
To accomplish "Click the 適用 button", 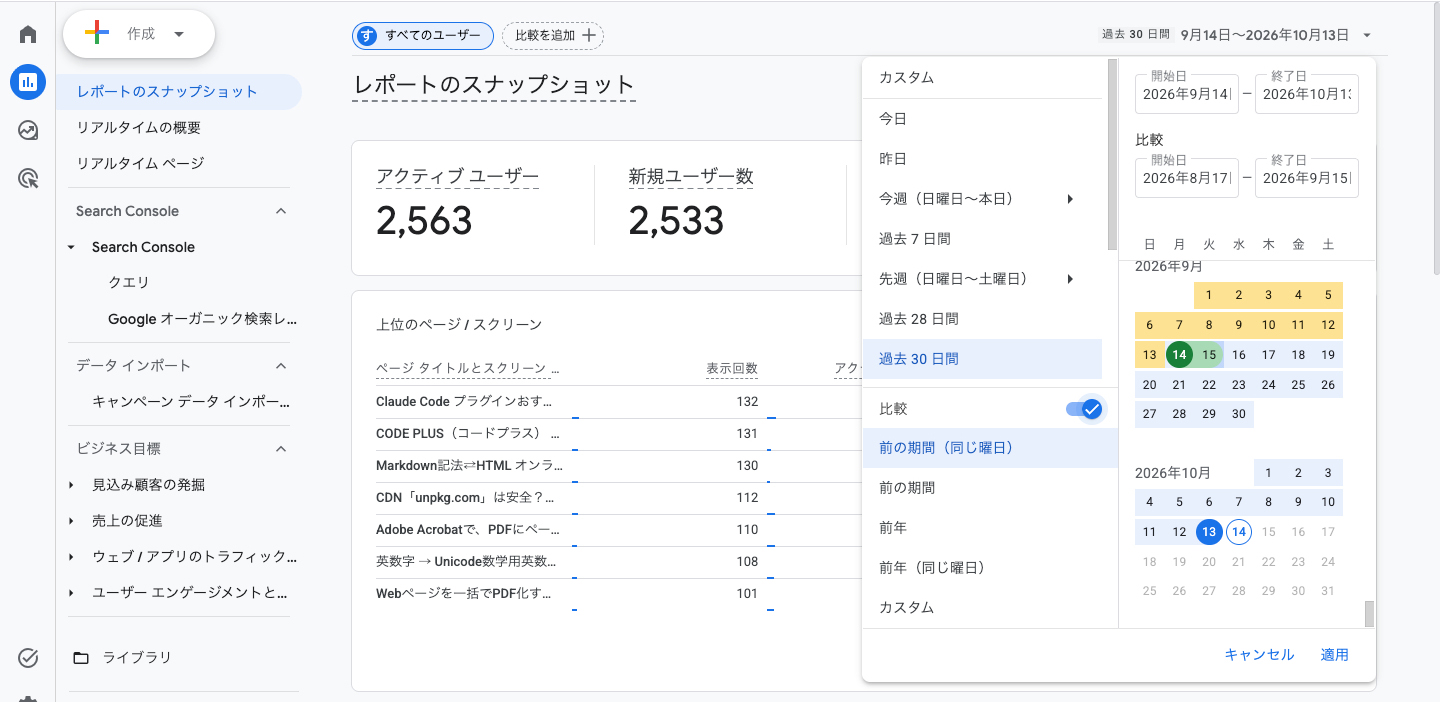I will [1334, 655].
